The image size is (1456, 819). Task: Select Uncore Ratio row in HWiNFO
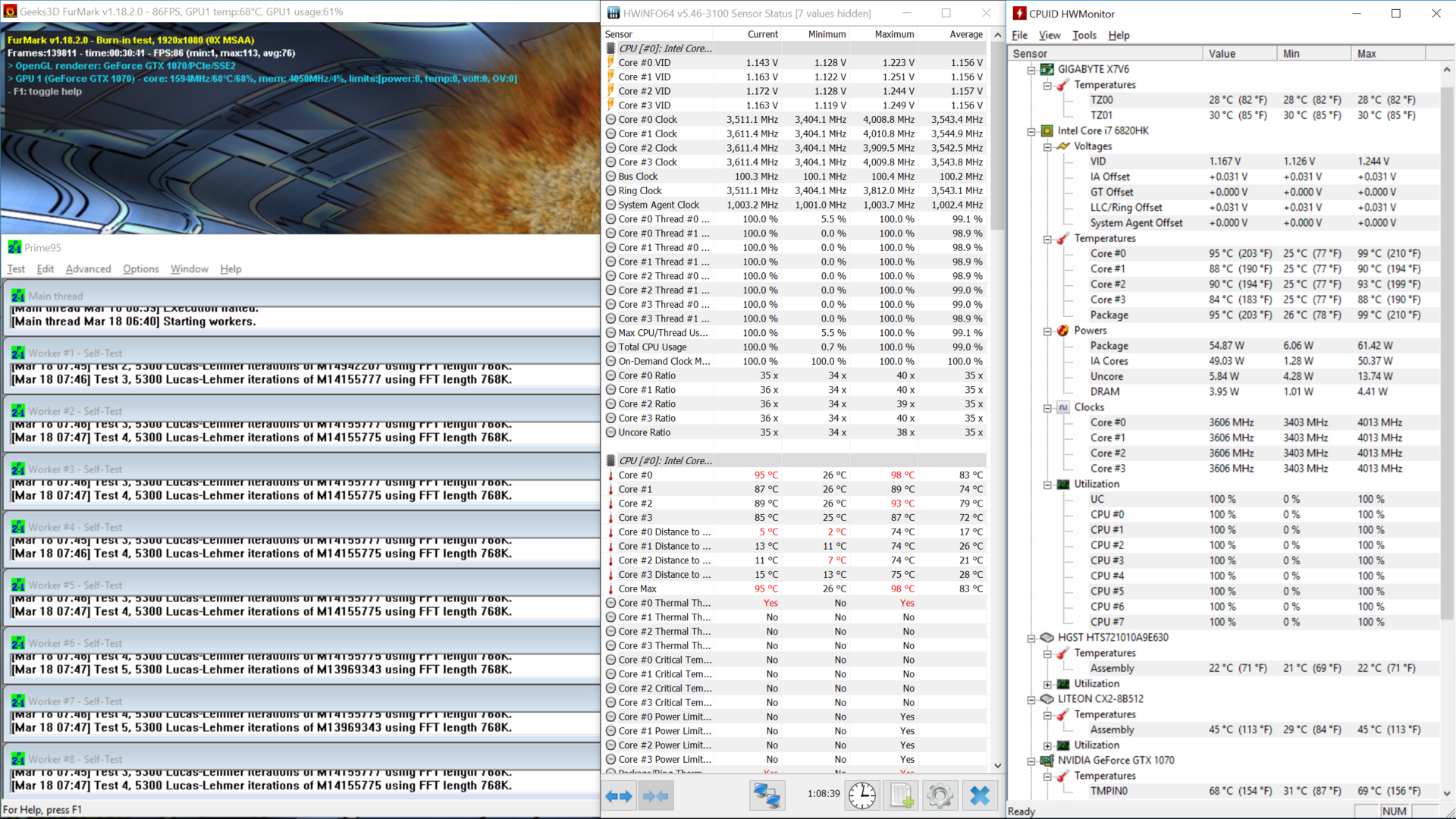(x=795, y=432)
